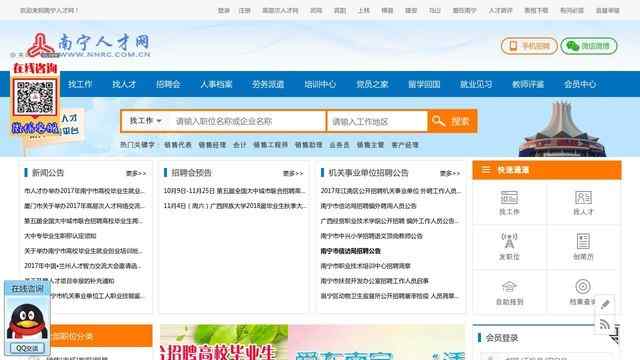The image size is (640, 360).
Task: Open the 就业见习 navigation item
Action: (476, 84)
